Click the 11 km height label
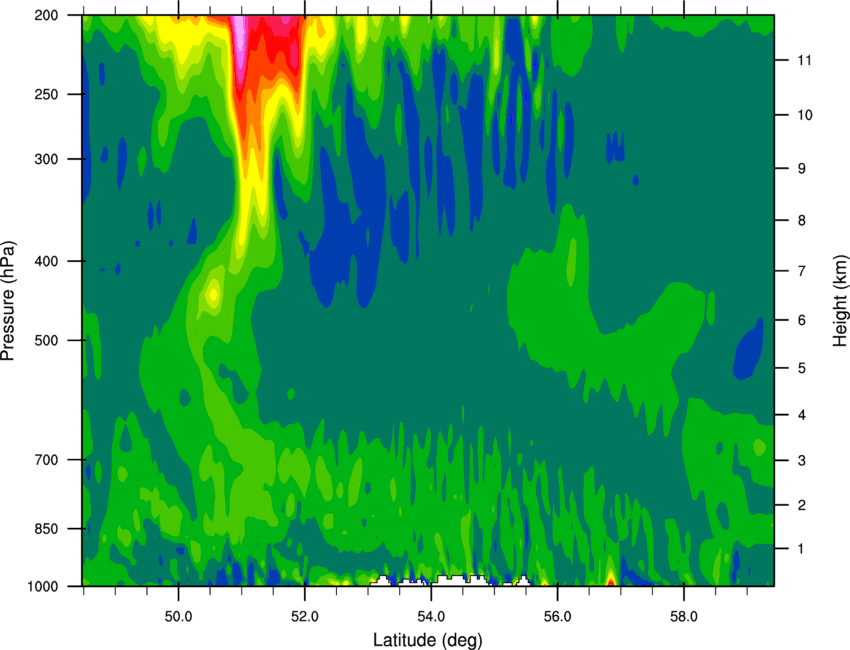 point(805,60)
